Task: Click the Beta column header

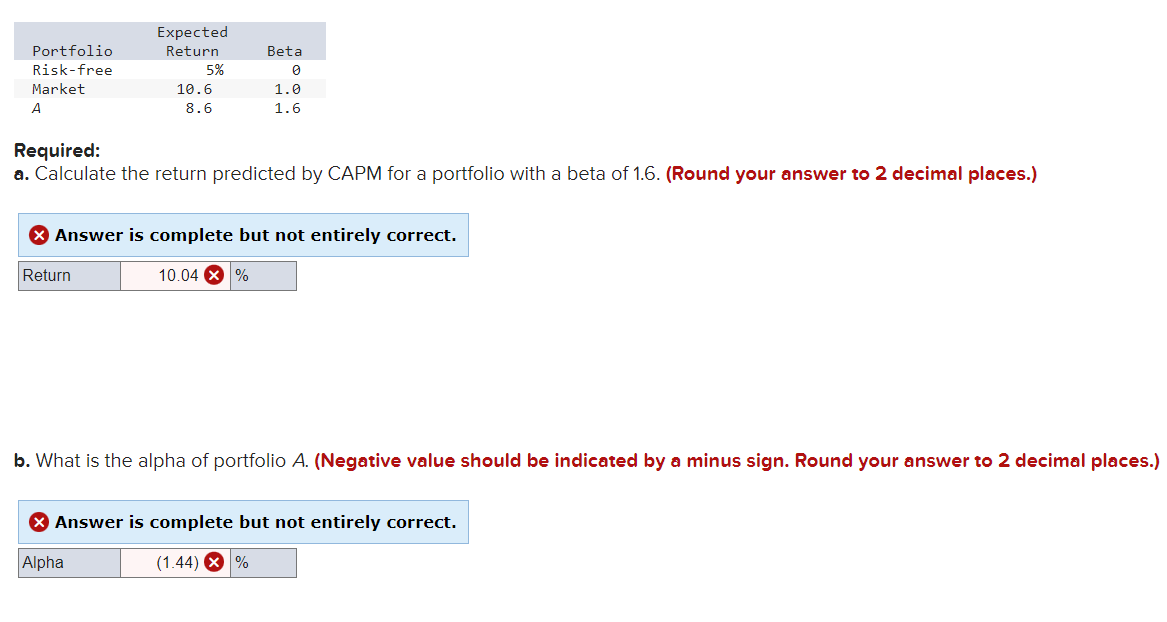Action: coord(284,51)
